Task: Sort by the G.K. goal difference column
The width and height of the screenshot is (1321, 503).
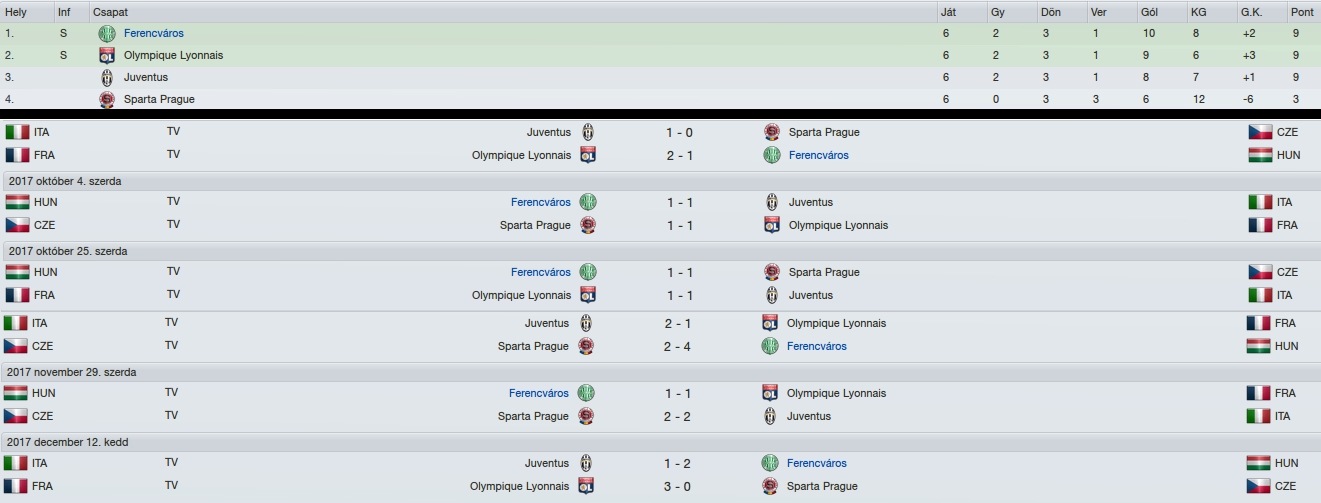Action: [x=1251, y=12]
